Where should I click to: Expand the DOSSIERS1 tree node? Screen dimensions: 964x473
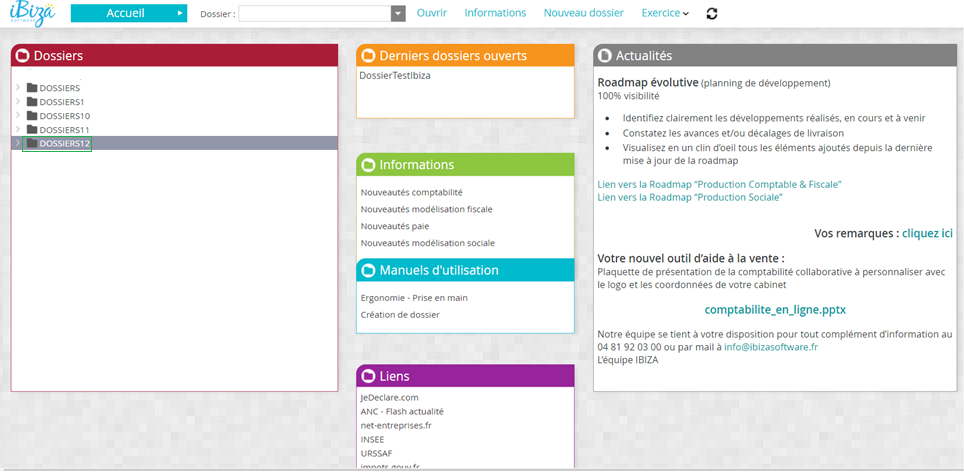(x=18, y=102)
